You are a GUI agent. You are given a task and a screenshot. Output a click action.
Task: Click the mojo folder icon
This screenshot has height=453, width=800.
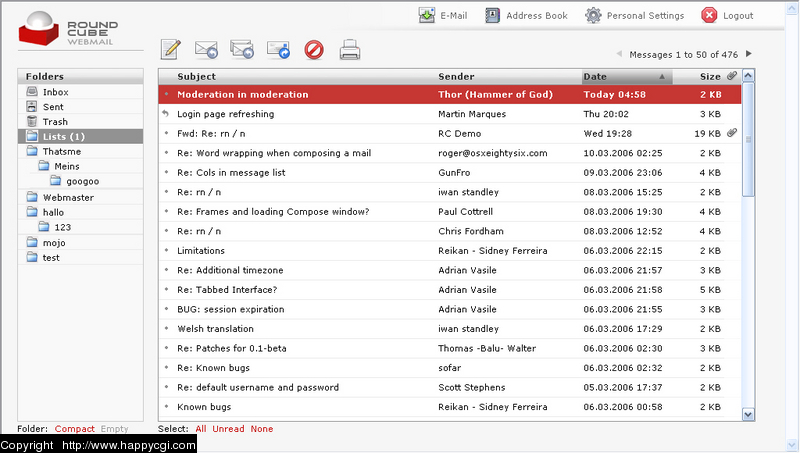[x=32, y=242]
